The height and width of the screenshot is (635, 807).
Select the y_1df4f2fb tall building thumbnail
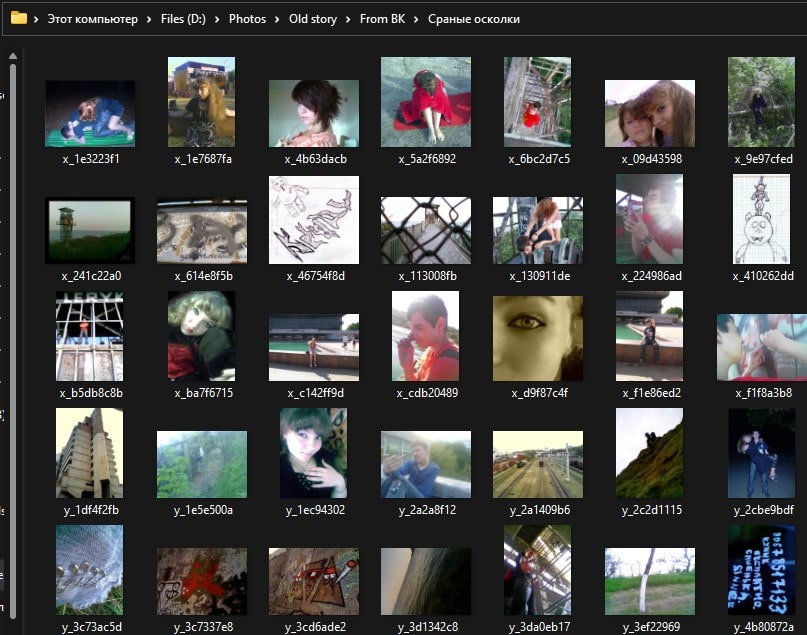click(90, 453)
